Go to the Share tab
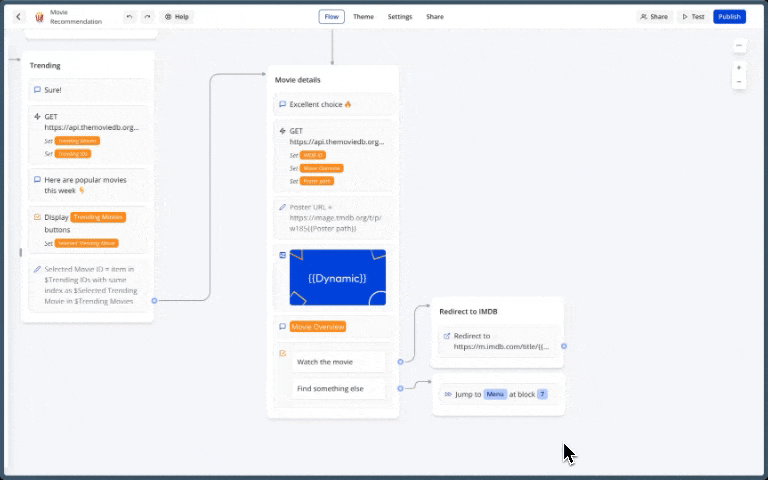768x480 pixels. click(435, 17)
